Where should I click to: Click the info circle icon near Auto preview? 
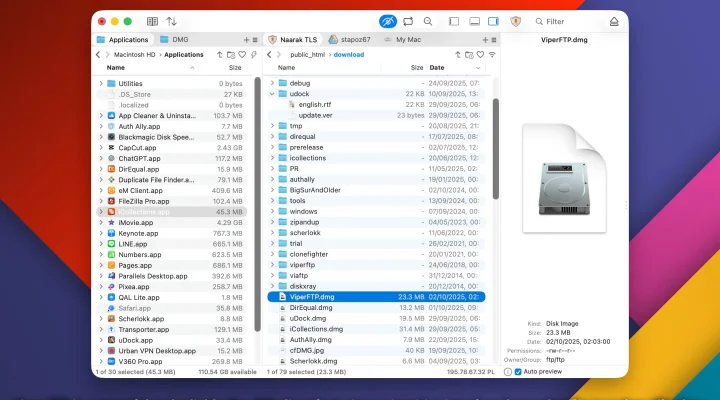pyautogui.click(x=508, y=372)
